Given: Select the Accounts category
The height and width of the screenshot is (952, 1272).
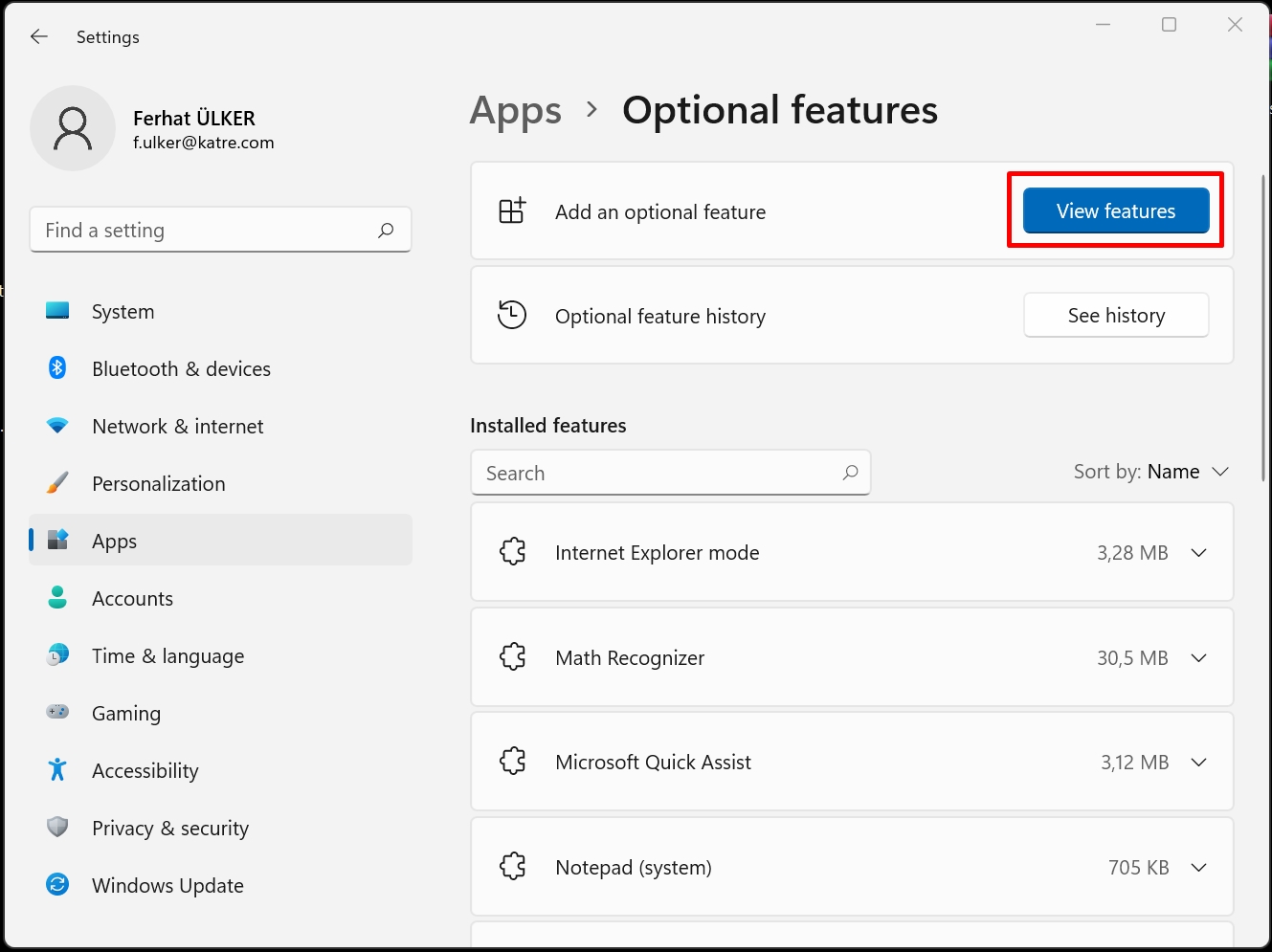Looking at the screenshot, I should click(221, 598).
